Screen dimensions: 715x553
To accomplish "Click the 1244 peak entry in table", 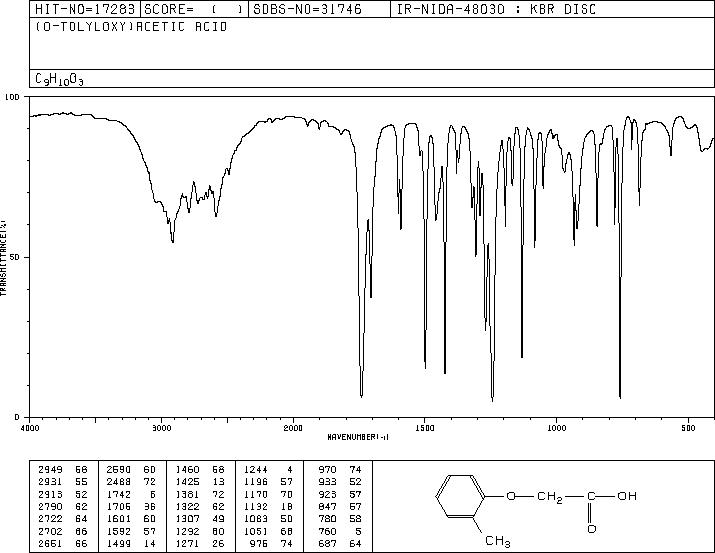I will tap(268, 470).
